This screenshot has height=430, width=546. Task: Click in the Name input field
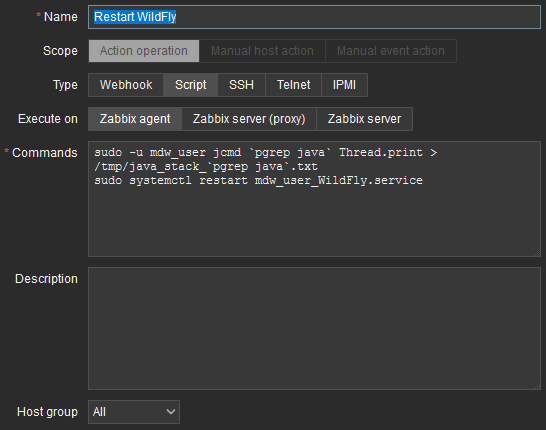(314, 17)
